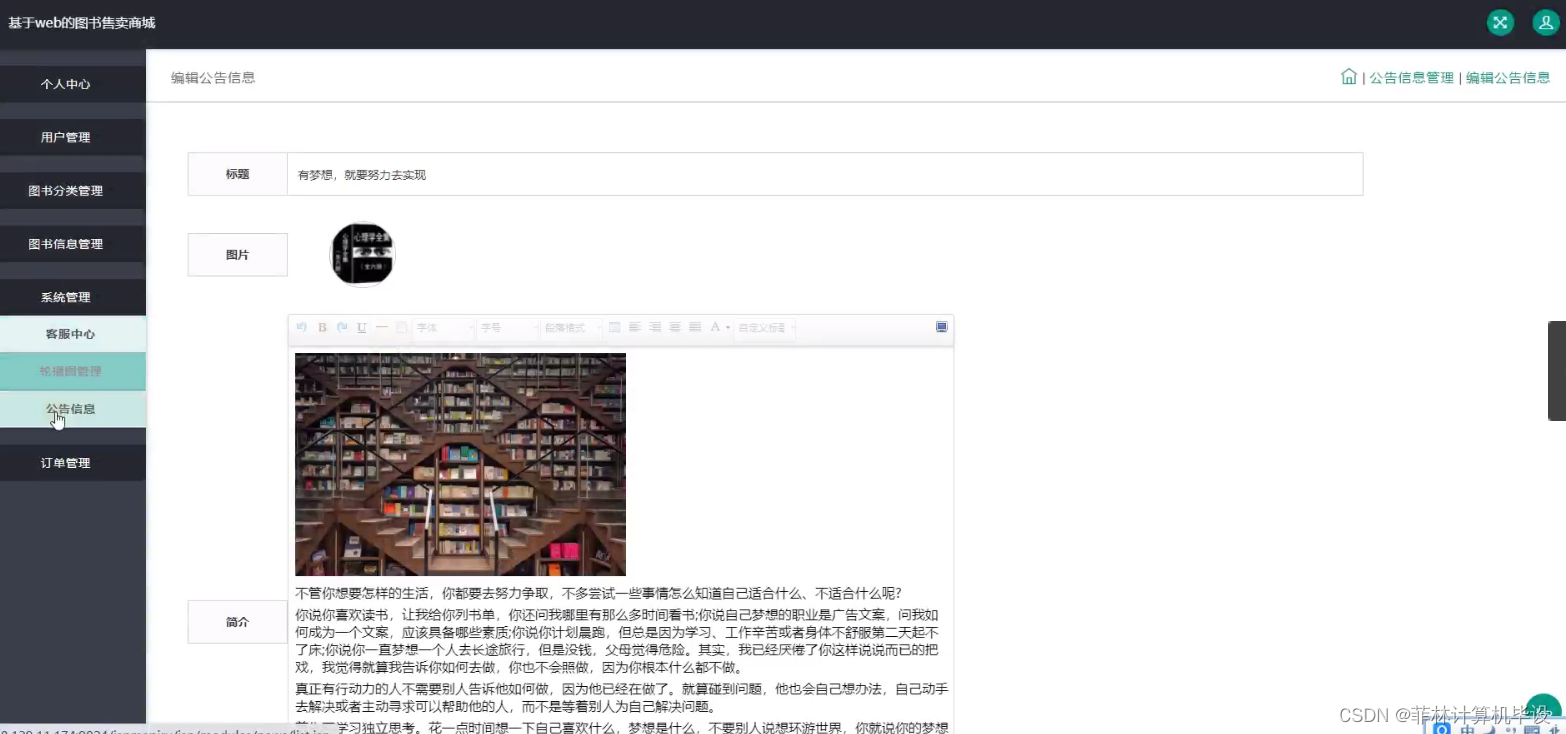Viewport: 1566px width, 734px height.
Task: Toggle bold formatting in the editor
Action: pyautogui.click(x=321, y=328)
